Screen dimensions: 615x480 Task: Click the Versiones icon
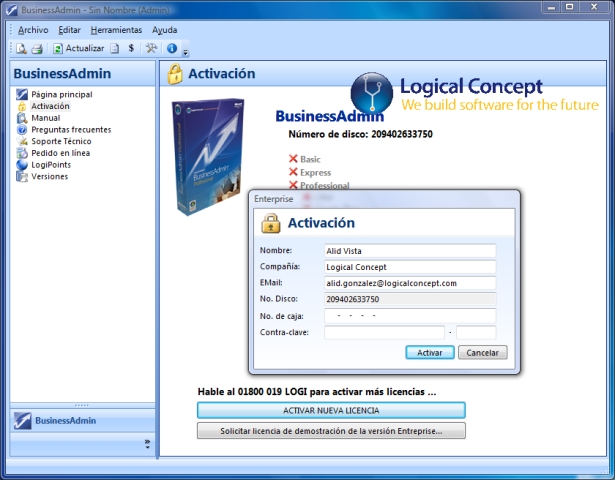pyautogui.click(x=22, y=176)
